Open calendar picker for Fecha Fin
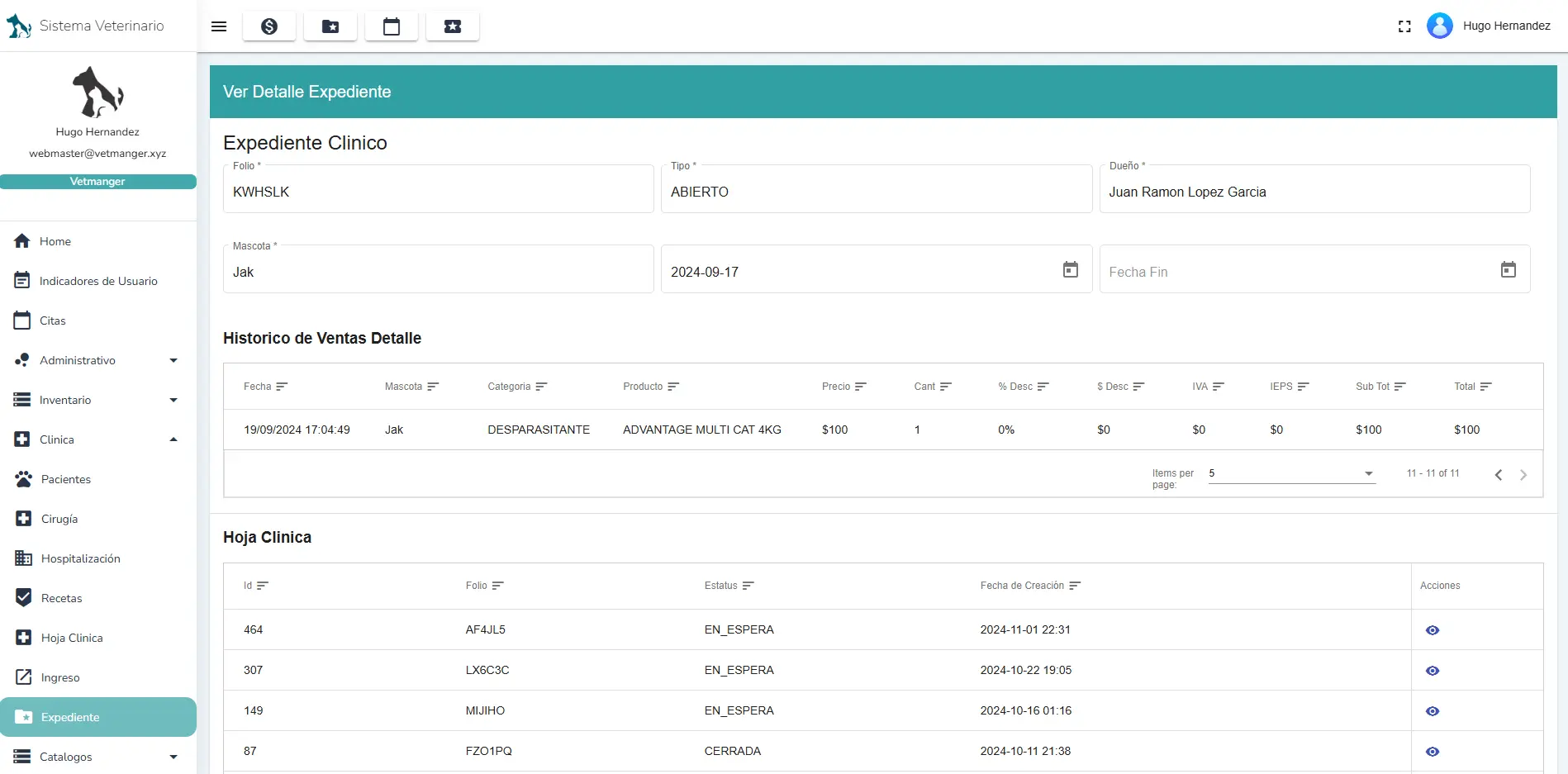Image resolution: width=1568 pixels, height=774 pixels. (1509, 269)
